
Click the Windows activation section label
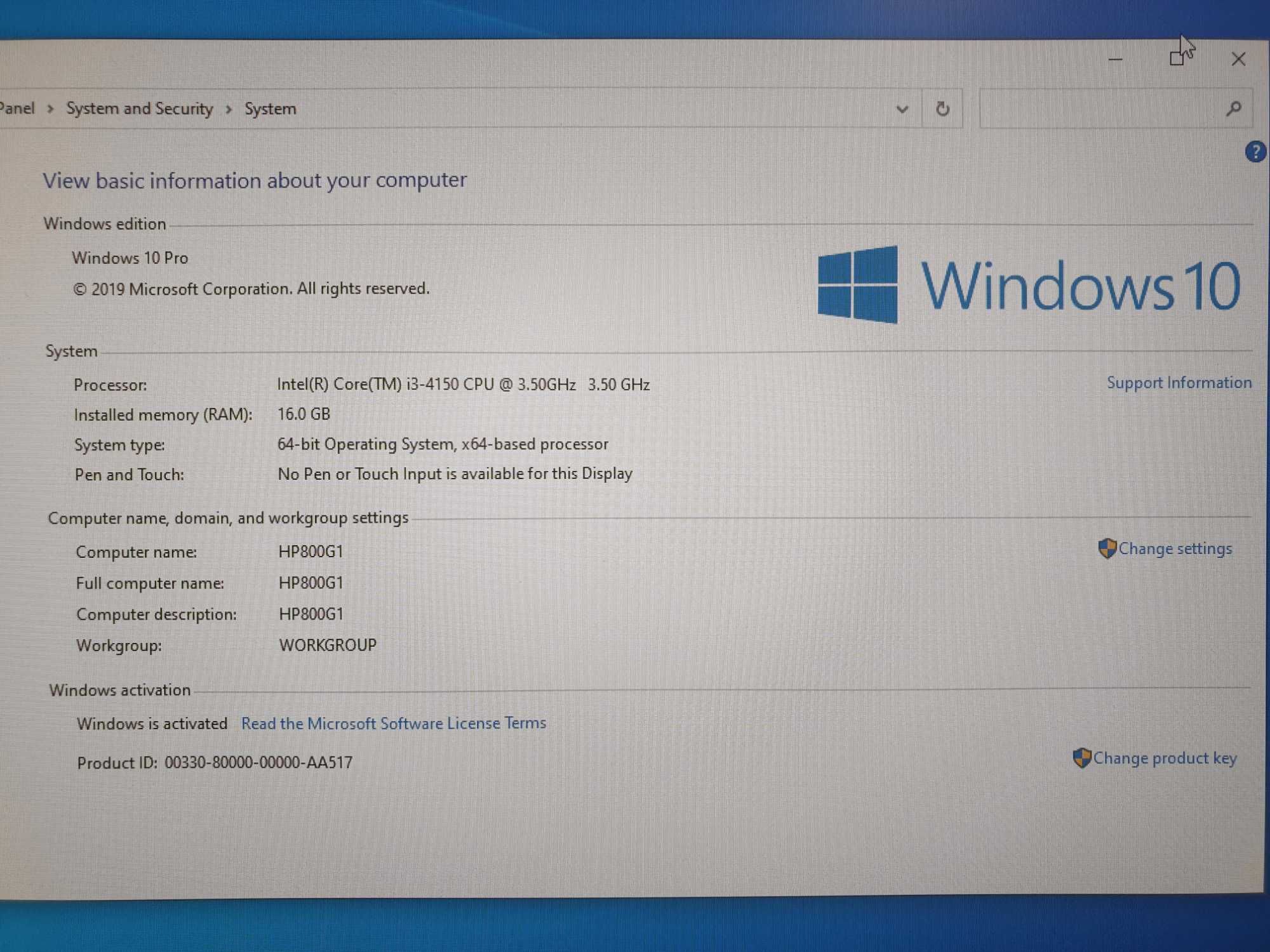point(120,690)
